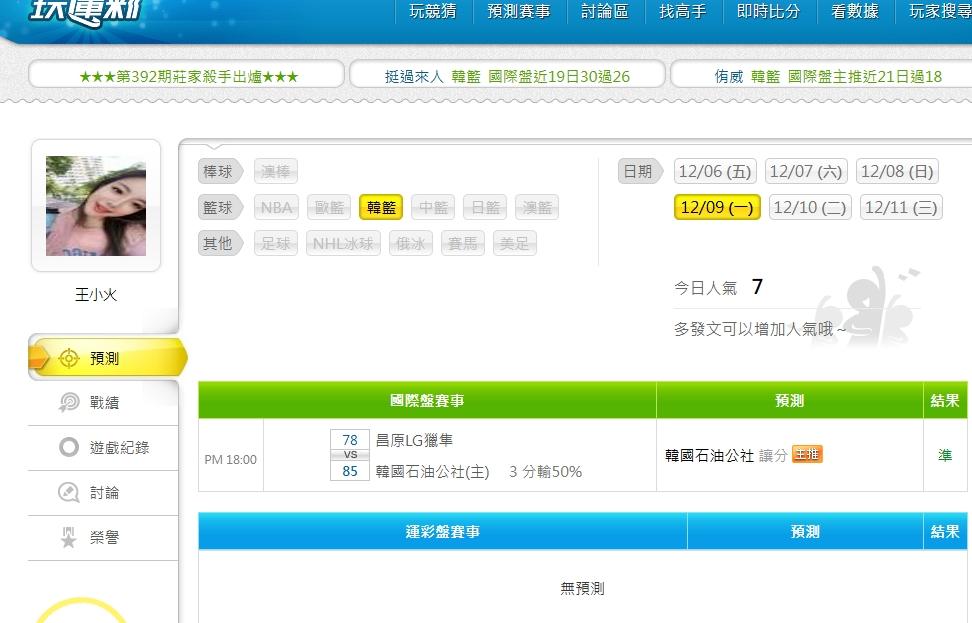972x623 pixels.
Task: Open 預測賽事 in top navigation
Action: click(x=519, y=11)
